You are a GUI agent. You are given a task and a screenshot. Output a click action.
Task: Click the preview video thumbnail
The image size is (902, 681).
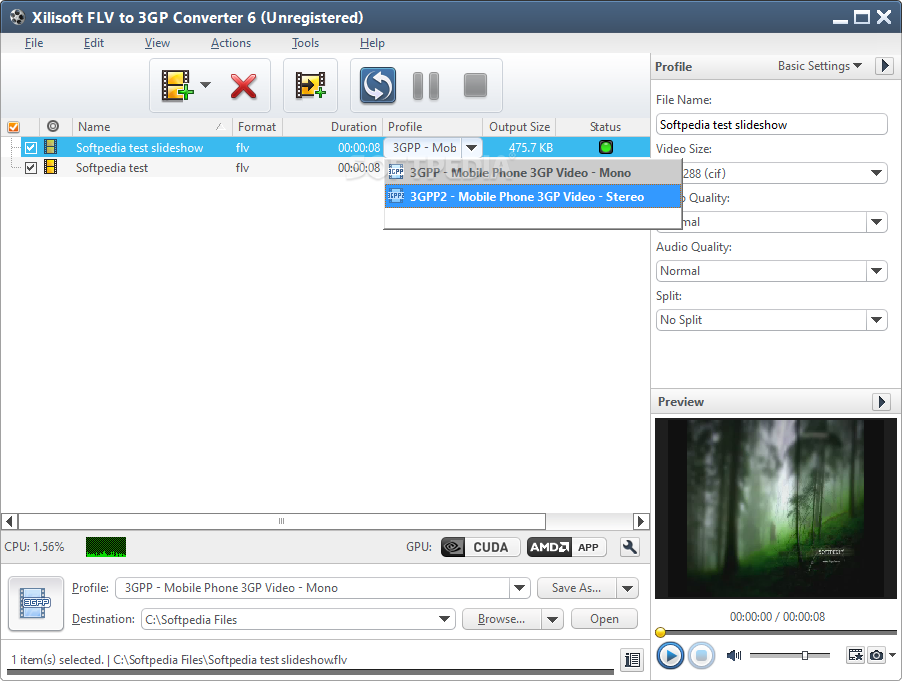[775, 508]
